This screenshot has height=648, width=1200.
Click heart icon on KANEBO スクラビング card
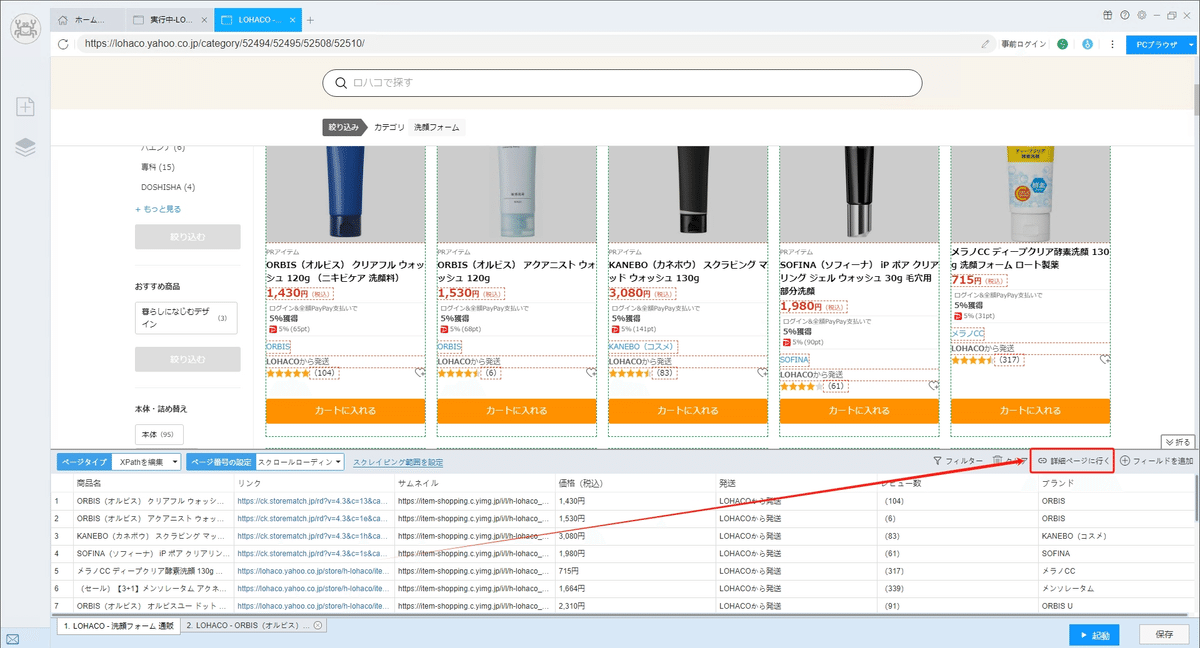coord(763,373)
